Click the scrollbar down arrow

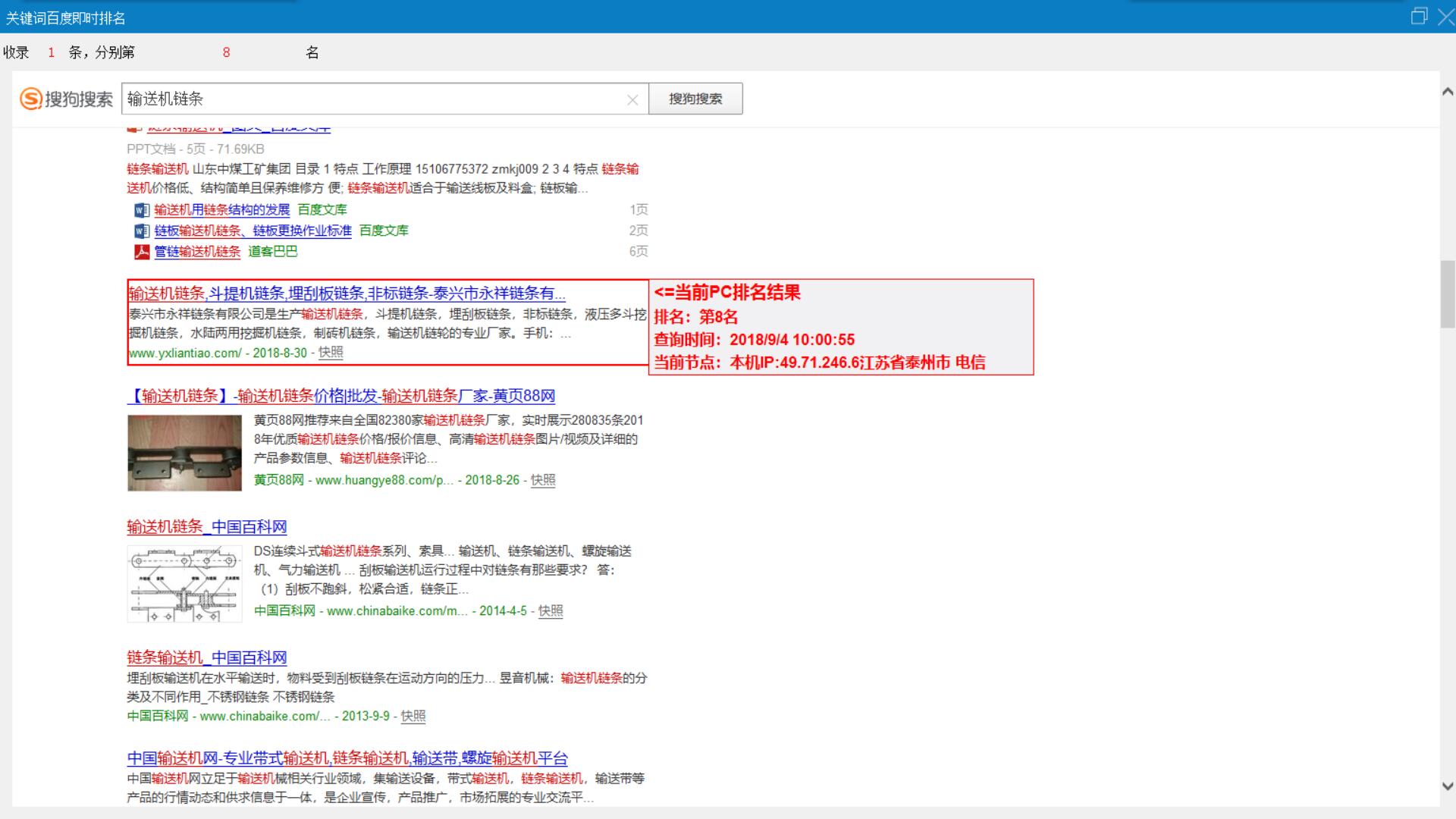tap(1448, 787)
